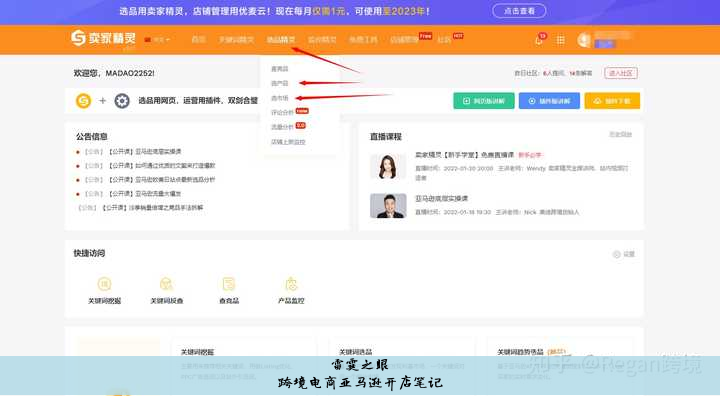The image size is (720, 396).
Task: Open the apps grid icon
Action: click(x=561, y=40)
